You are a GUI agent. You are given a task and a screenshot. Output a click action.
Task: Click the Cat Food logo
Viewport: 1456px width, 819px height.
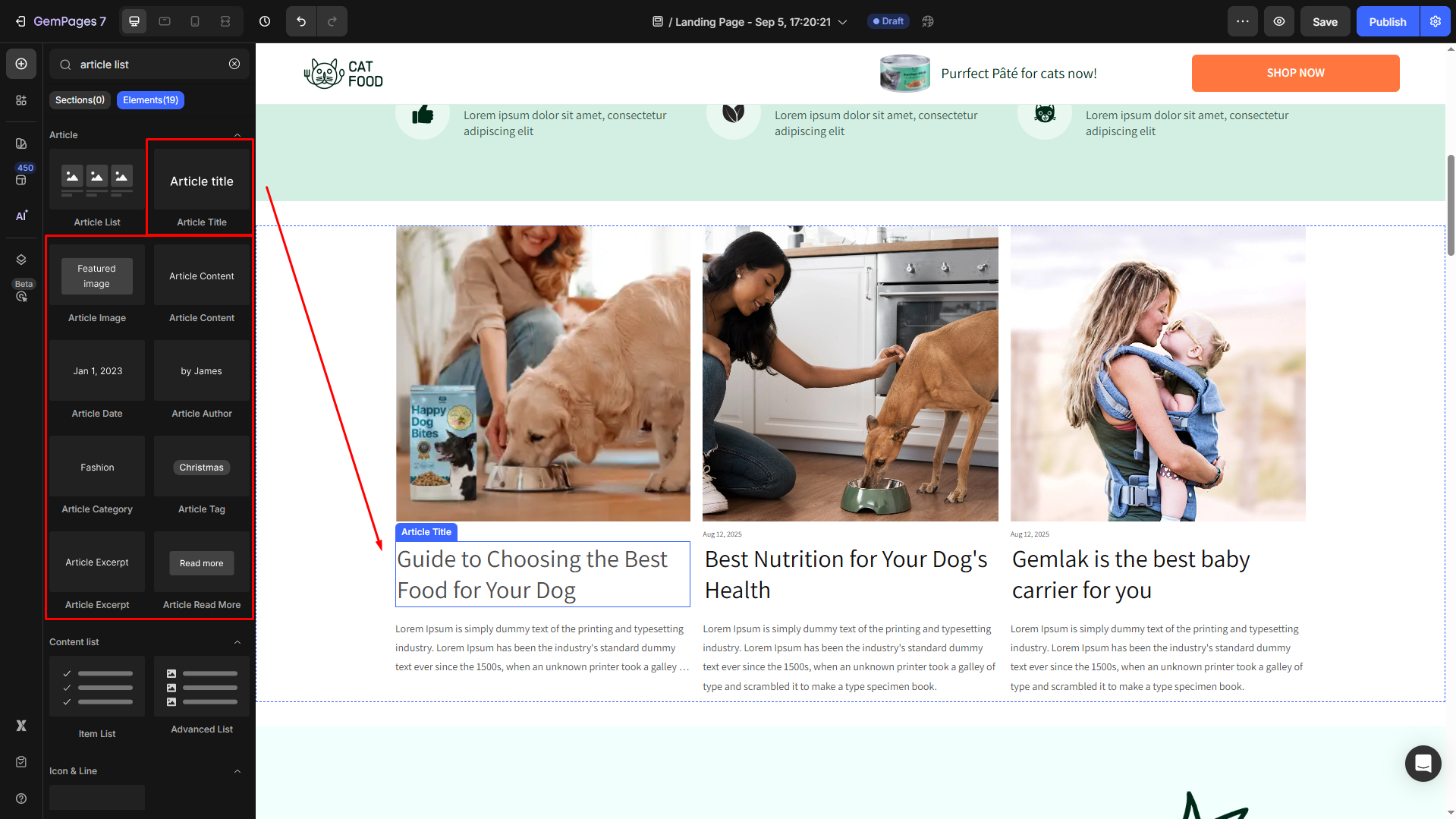click(343, 74)
